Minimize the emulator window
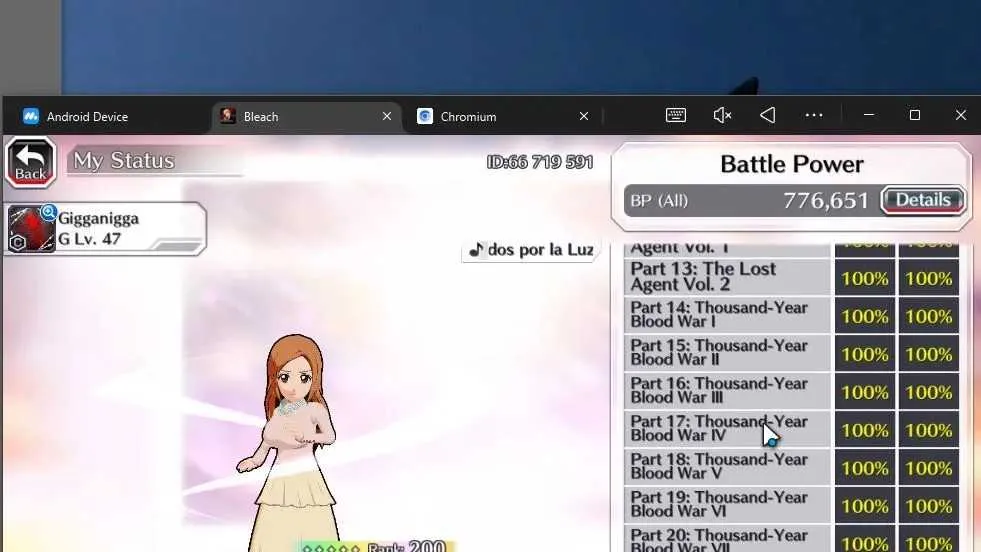 point(868,115)
